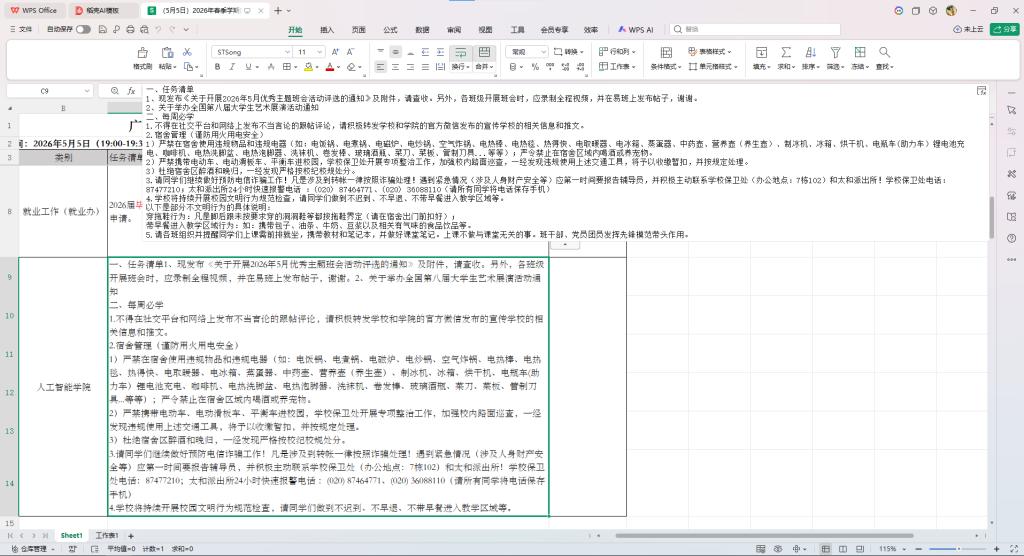The height and width of the screenshot is (556, 1024).
Task: Set vertical alignment to middle
Action: 396,52
